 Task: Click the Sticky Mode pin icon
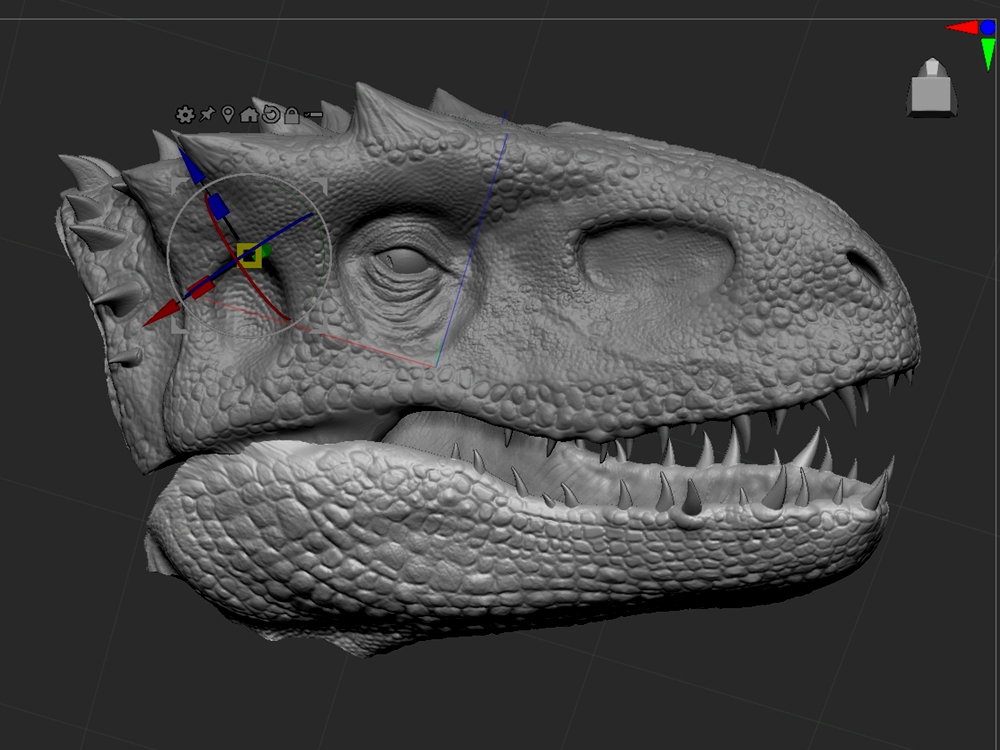(x=207, y=115)
